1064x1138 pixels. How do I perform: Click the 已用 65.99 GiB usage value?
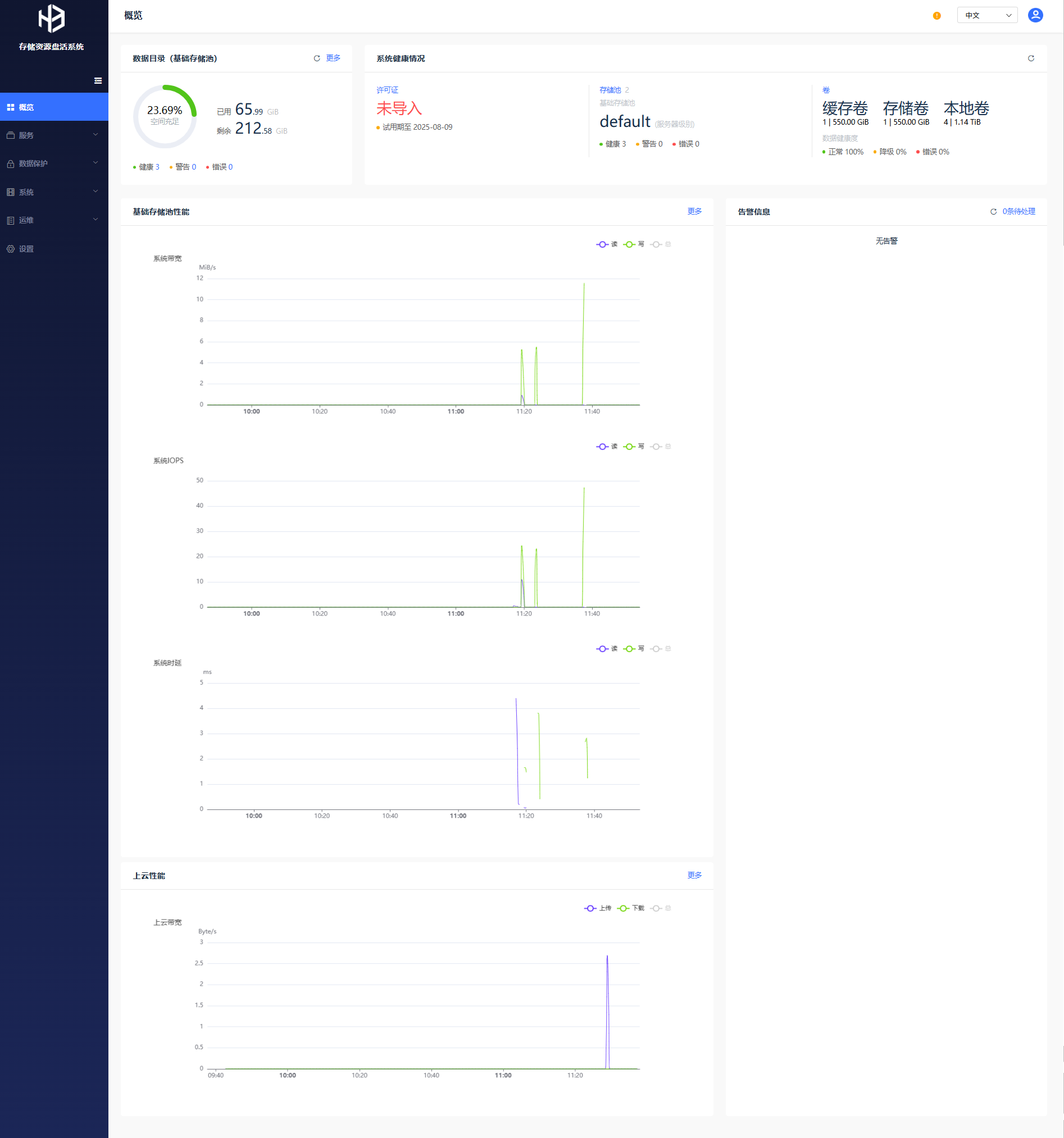(x=248, y=110)
